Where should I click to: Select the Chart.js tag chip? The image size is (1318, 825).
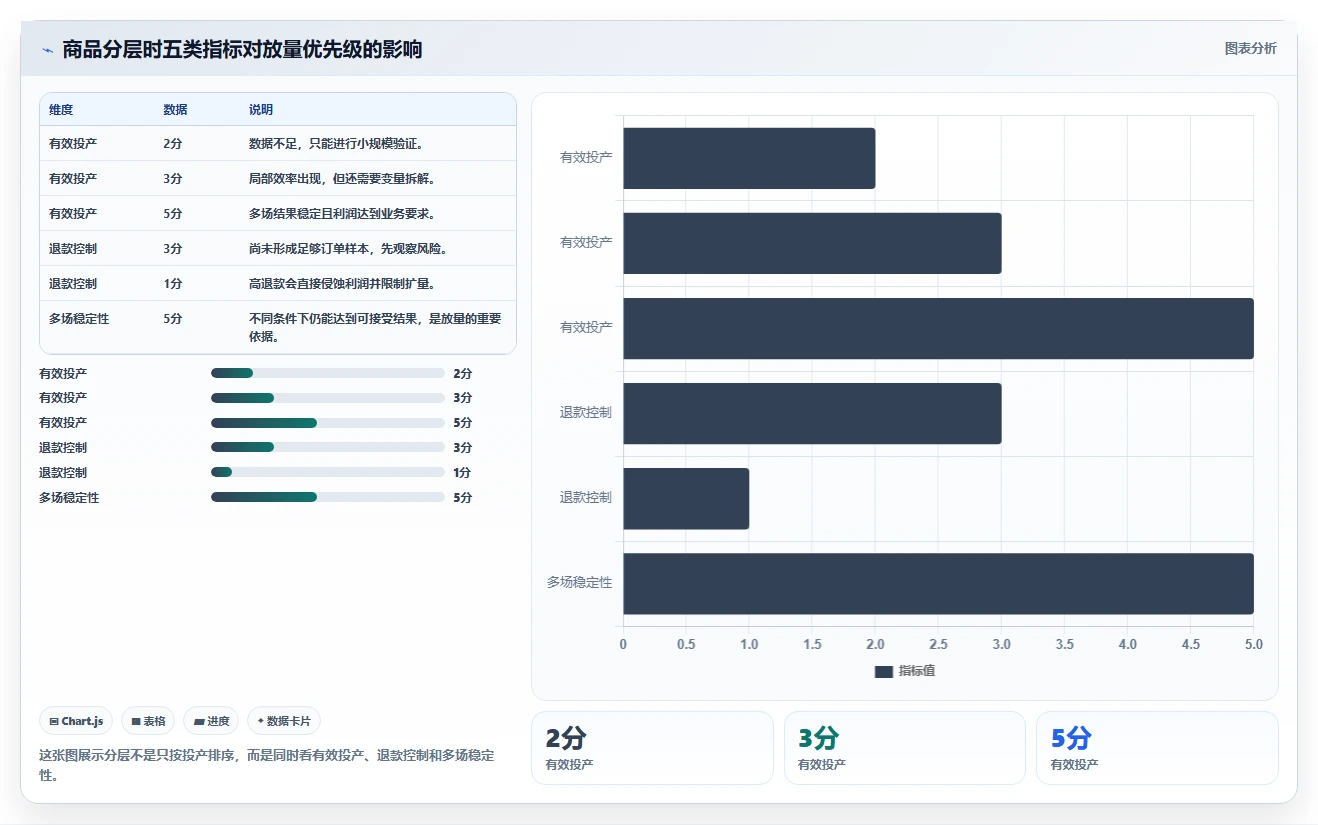pos(76,721)
